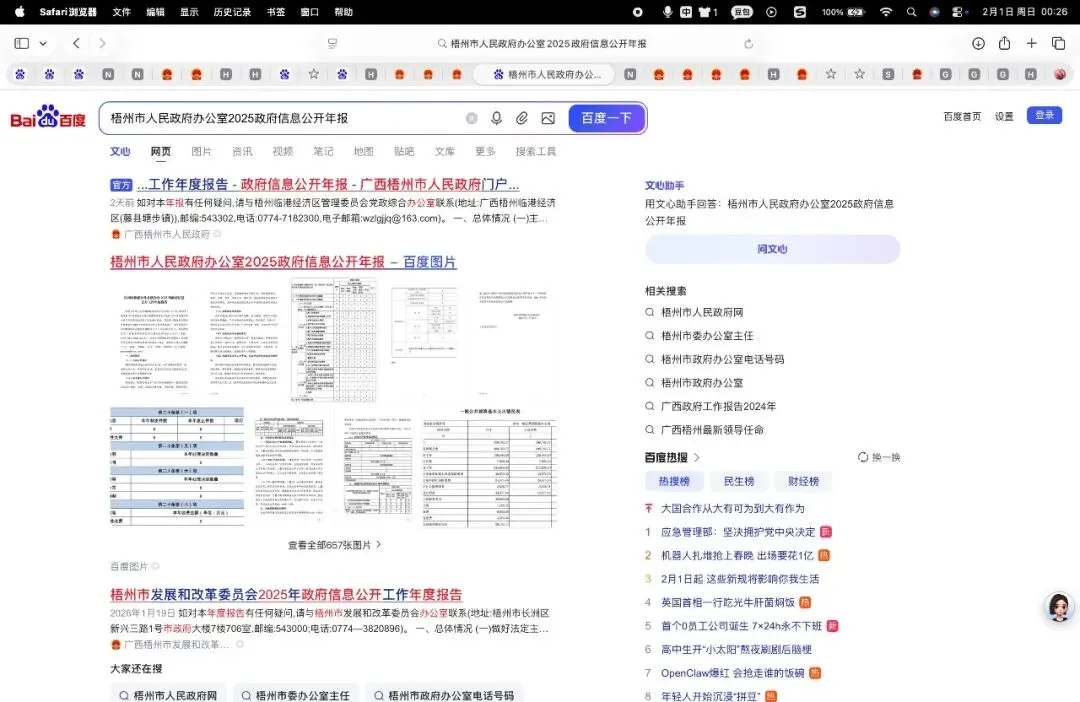This screenshot has width=1080, height=702.
Task: Open the Apple menu
Action: coord(19,12)
